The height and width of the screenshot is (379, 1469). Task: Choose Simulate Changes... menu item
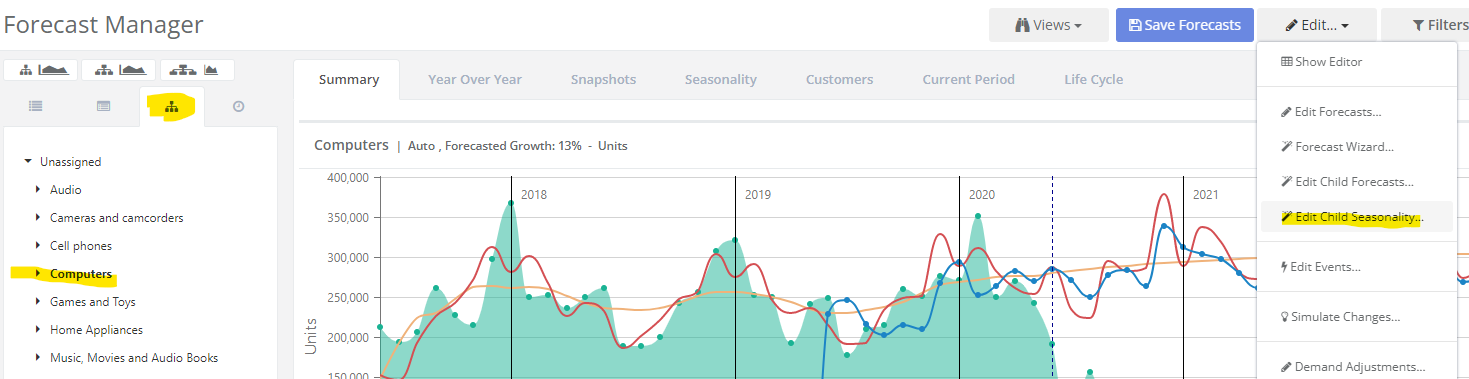click(1357, 317)
